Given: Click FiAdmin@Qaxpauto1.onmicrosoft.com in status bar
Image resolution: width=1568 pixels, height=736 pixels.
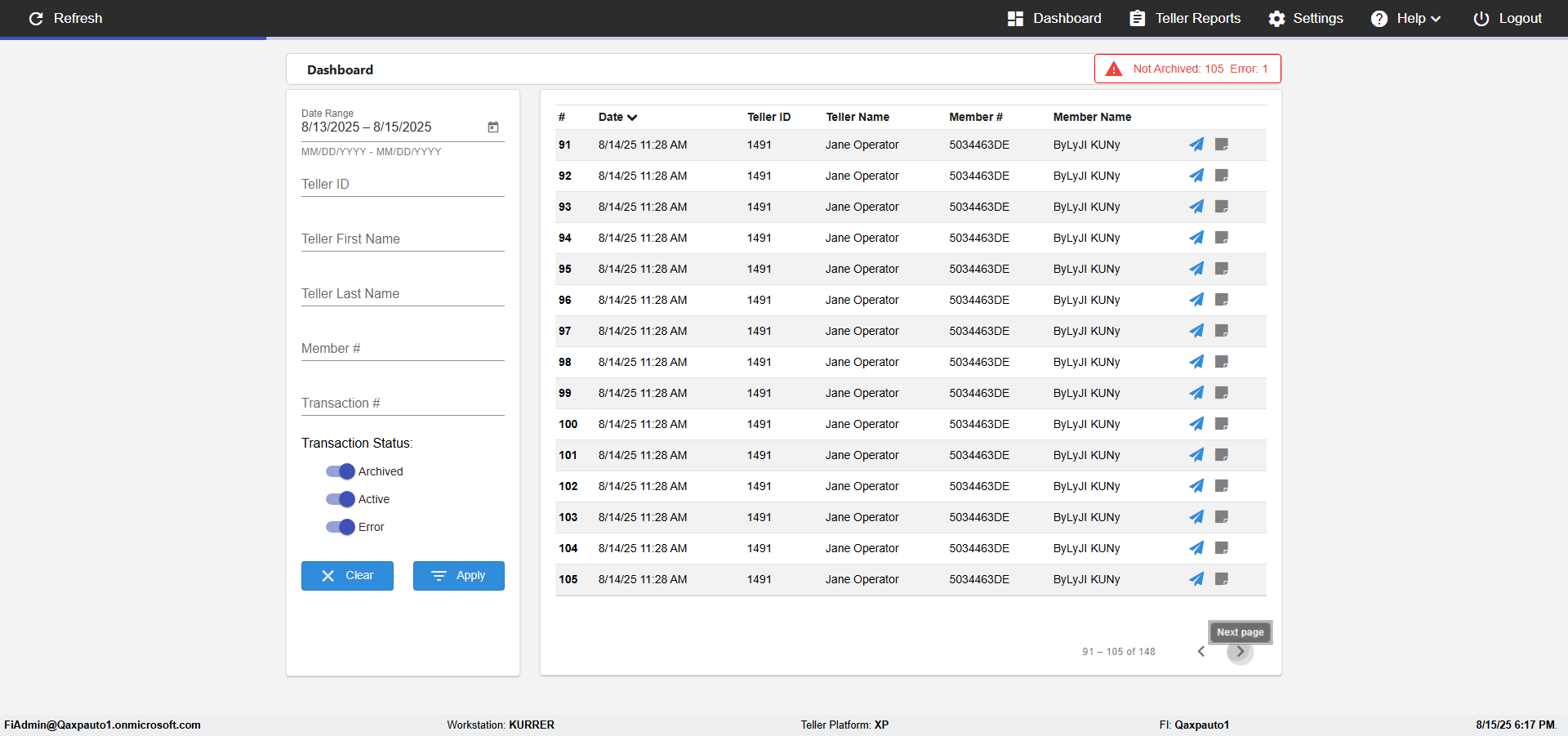Looking at the screenshot, I should (102, 725).
